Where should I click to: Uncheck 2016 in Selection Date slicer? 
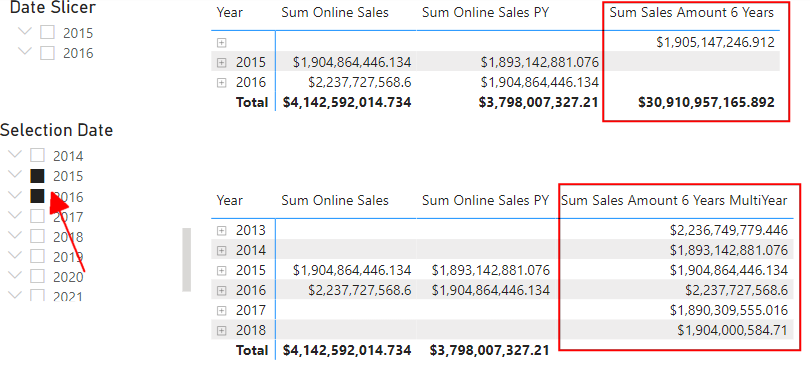pyautogui.click(x=37, y=196)
